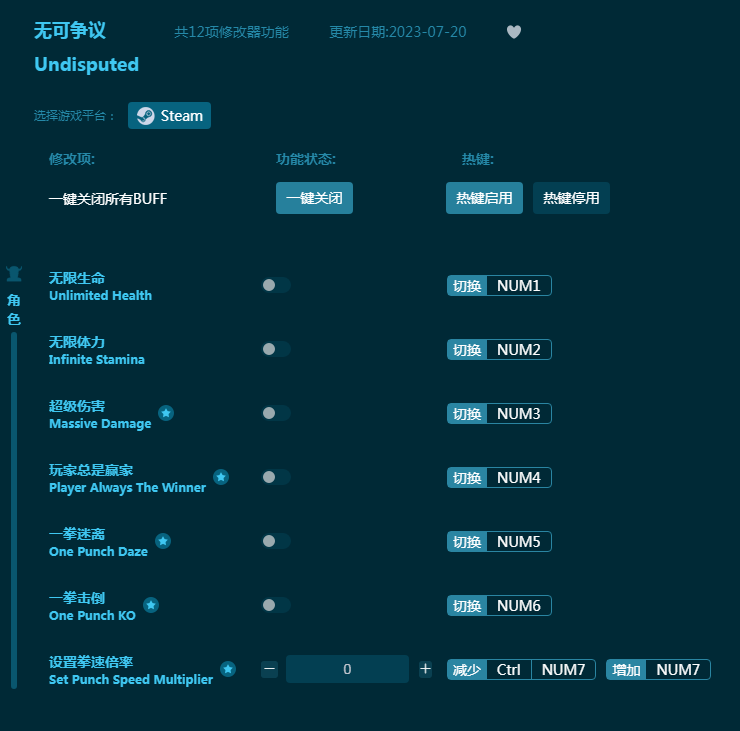Screen dimensions: 740x731
Task: Click the heart favorite icon
Action: coord(513,32)
